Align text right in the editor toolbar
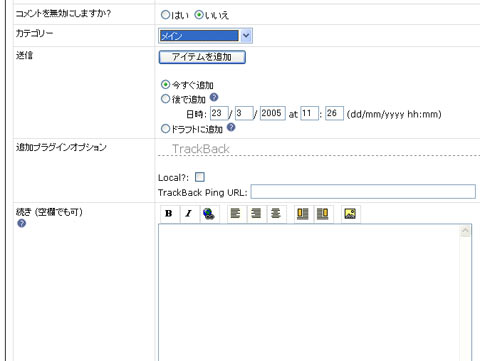The width and height of the screenshot is (480, 361). click(256, 214)
